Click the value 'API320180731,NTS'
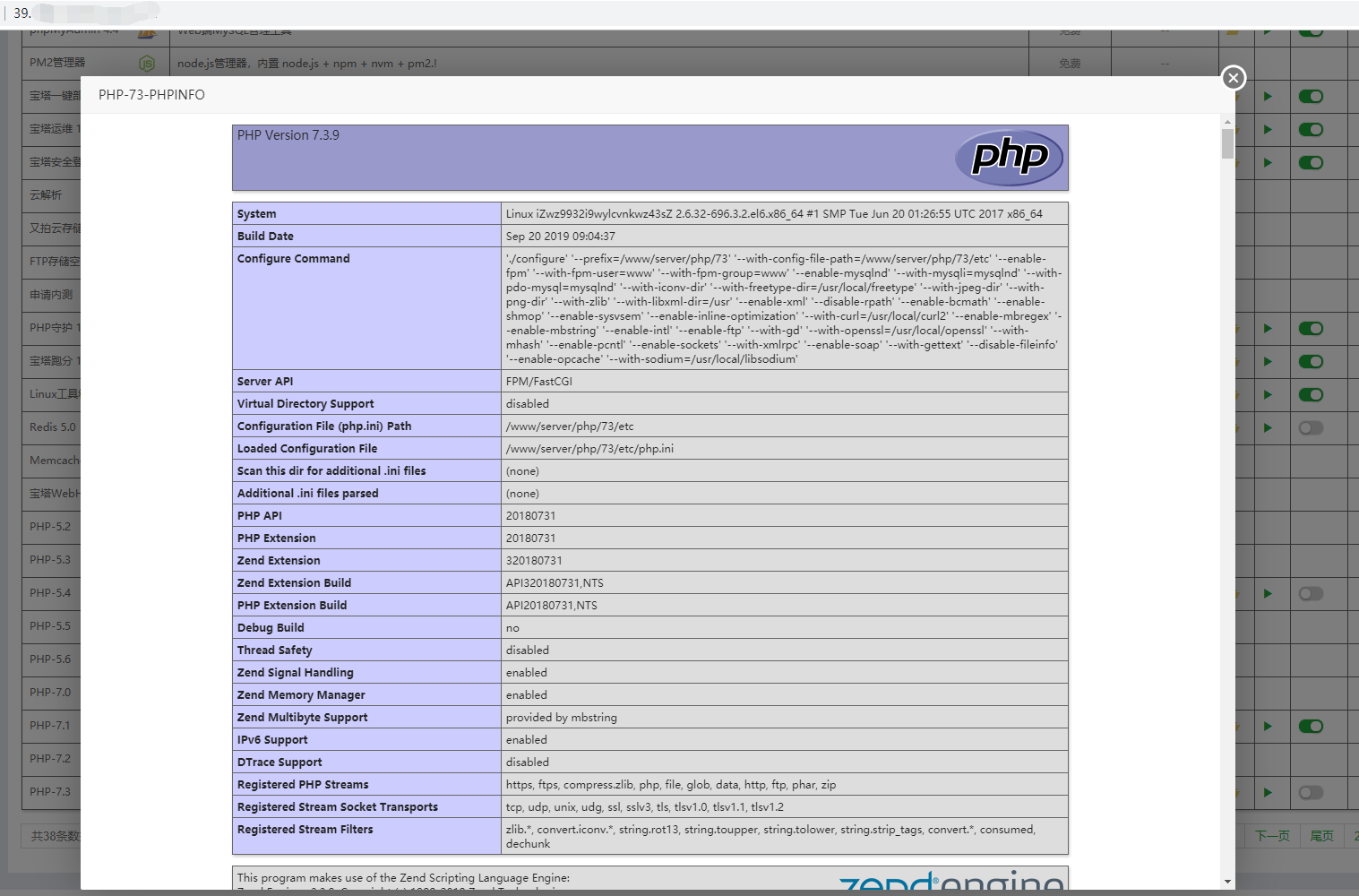The image size is (1359, 896). [x=555, y=583]
